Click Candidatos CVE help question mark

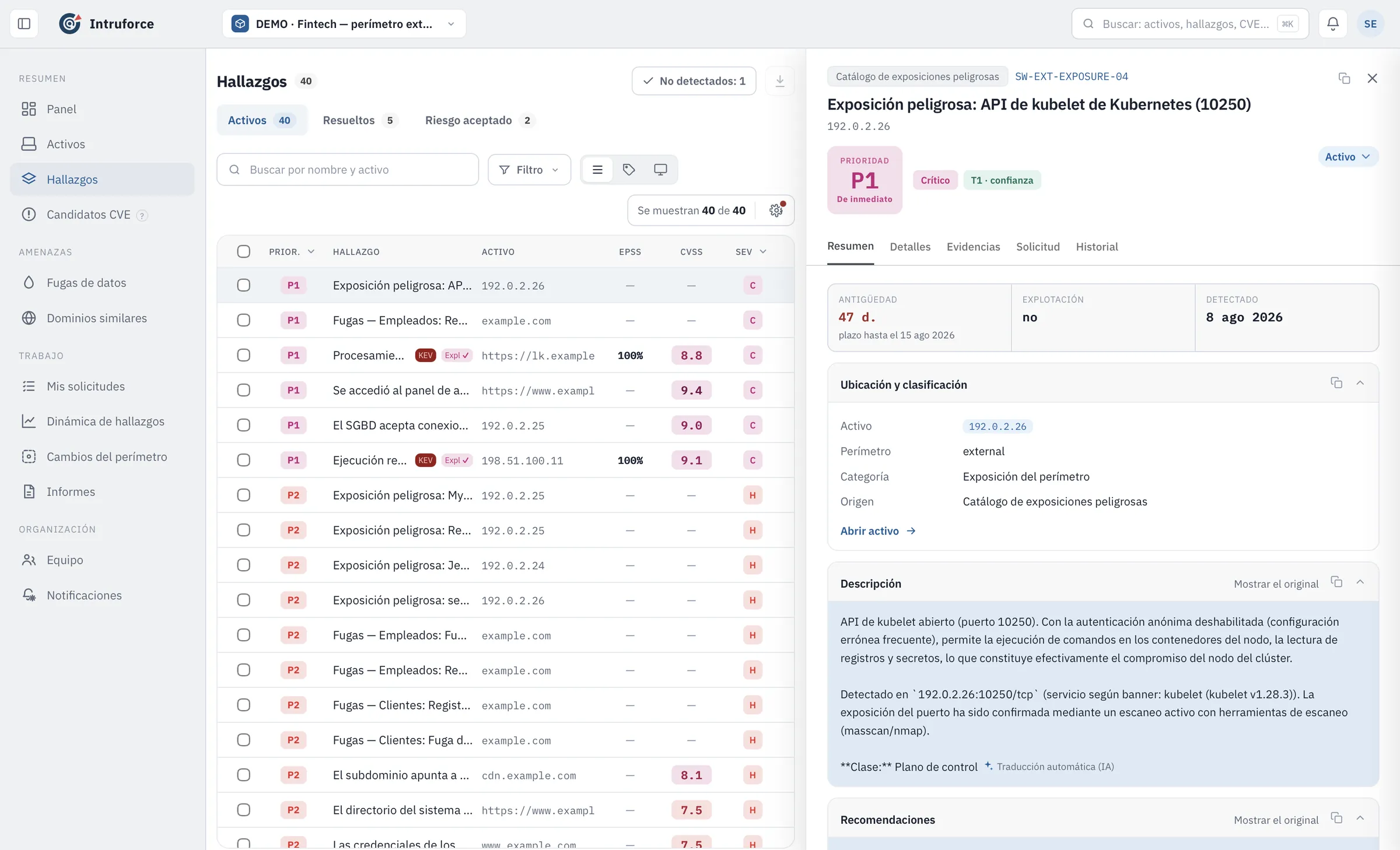(x=142, y=216)
